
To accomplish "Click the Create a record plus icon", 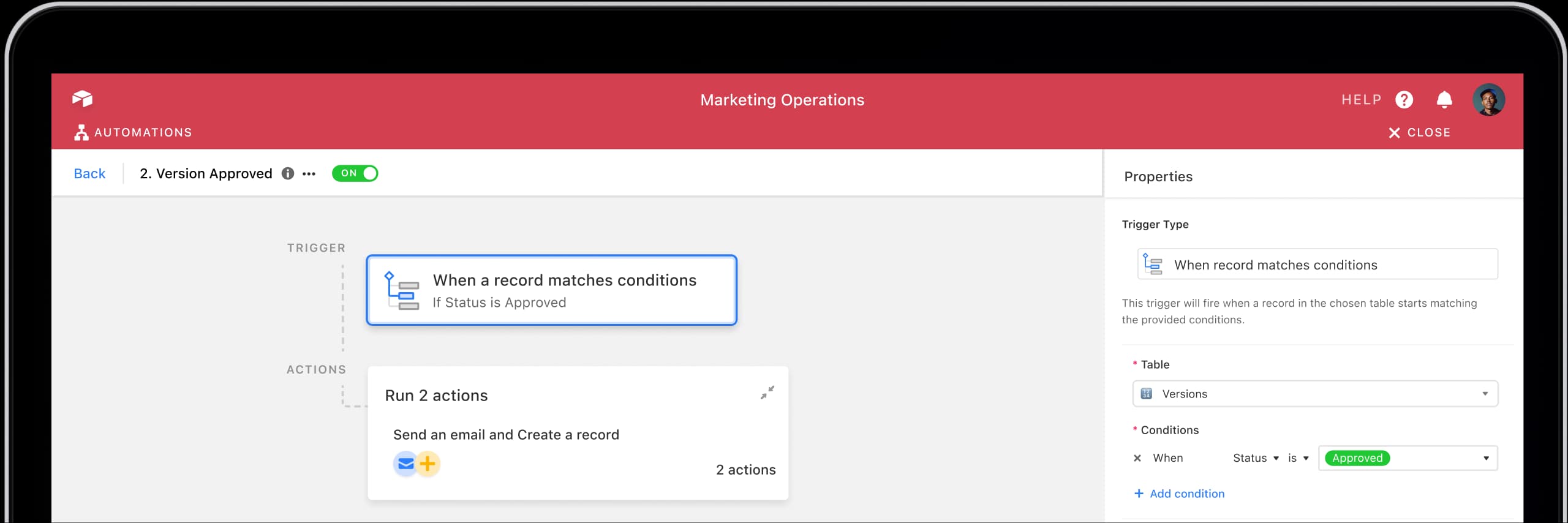I will pos(428,464).
